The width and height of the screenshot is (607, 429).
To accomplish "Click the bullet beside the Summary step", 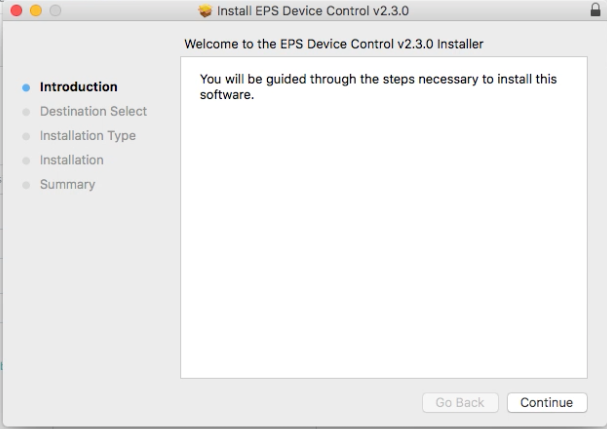I will [25, 185].
